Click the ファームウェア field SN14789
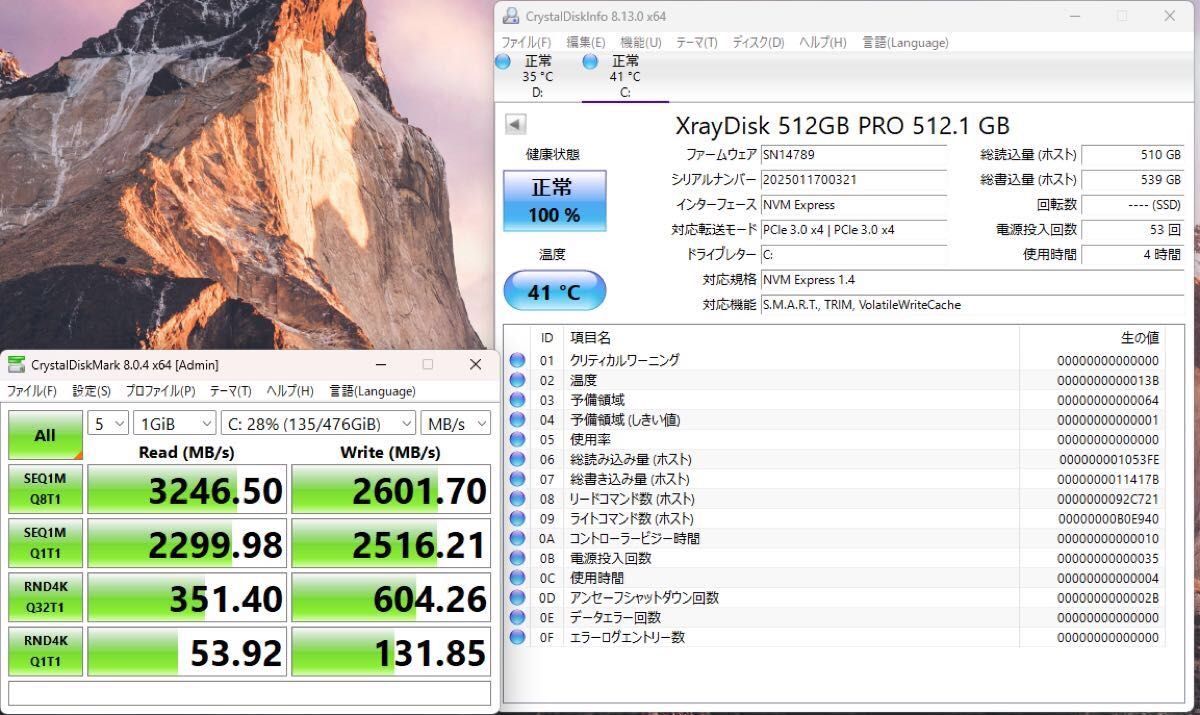1200x715 pixels. pos(853,155)
